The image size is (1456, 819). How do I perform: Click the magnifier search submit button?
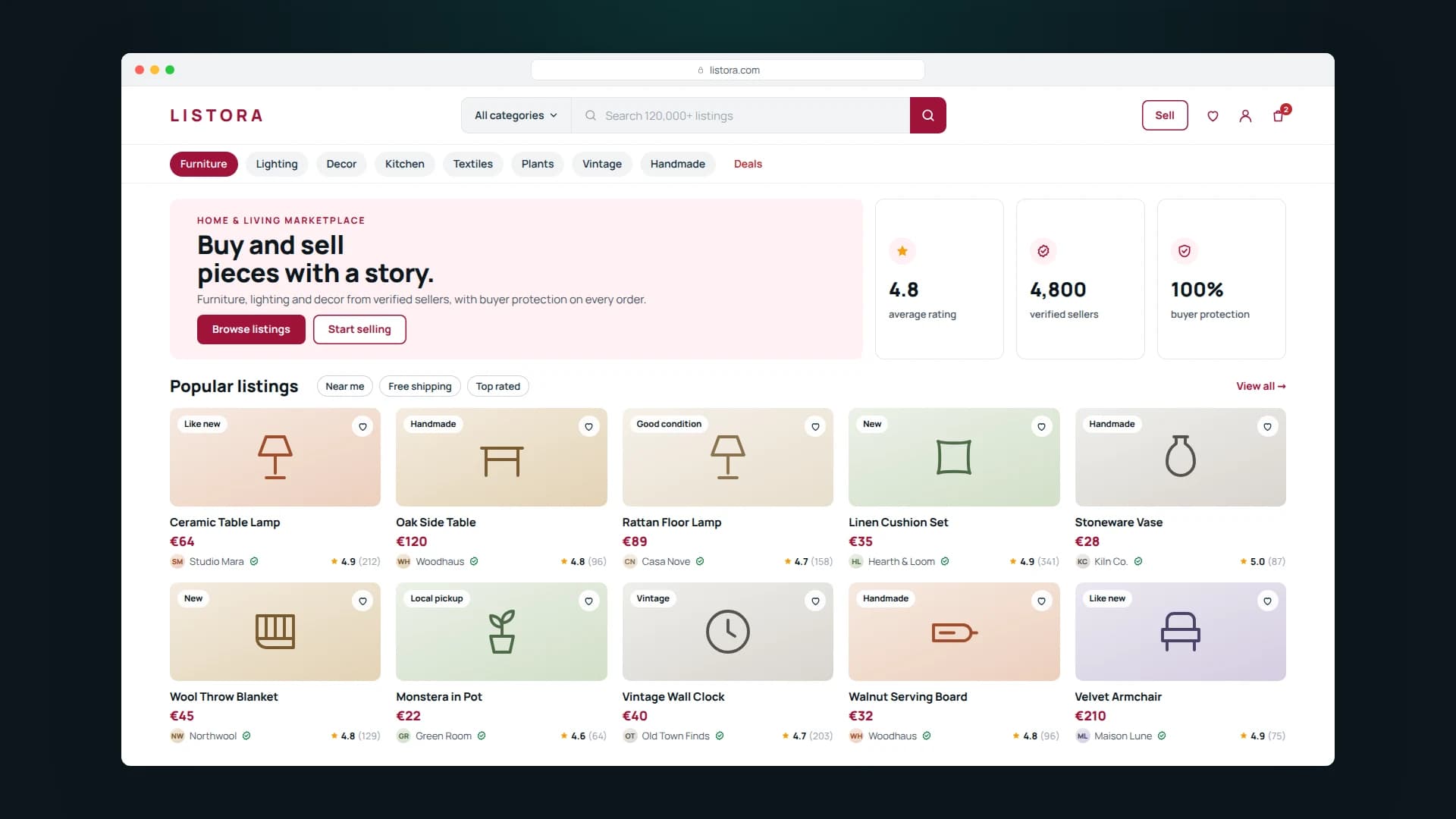(927, 115)
